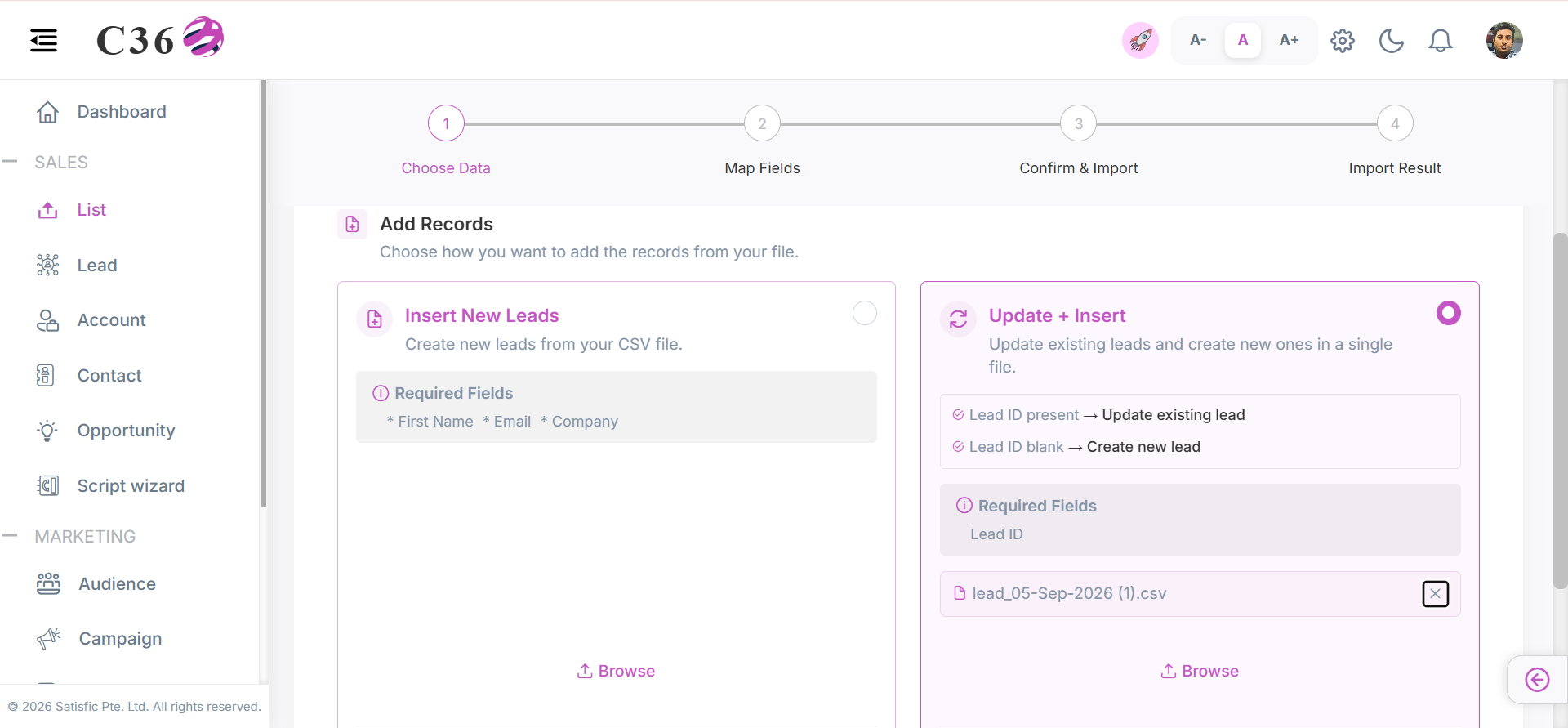Viewport: 1568px width, 728px height.
Task: Collapse the SALES section
Action: click(10, 162)
